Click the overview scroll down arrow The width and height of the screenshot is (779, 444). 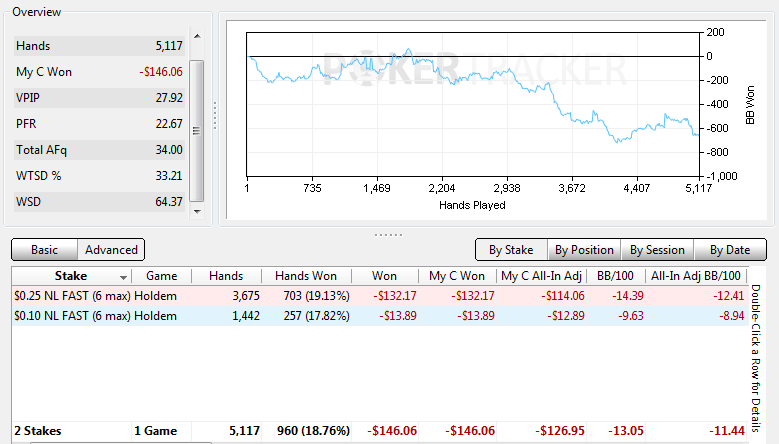(x=197, y=212)
